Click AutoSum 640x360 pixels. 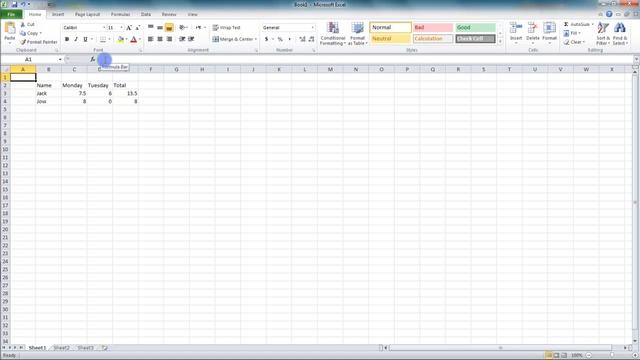pos(578,24)
